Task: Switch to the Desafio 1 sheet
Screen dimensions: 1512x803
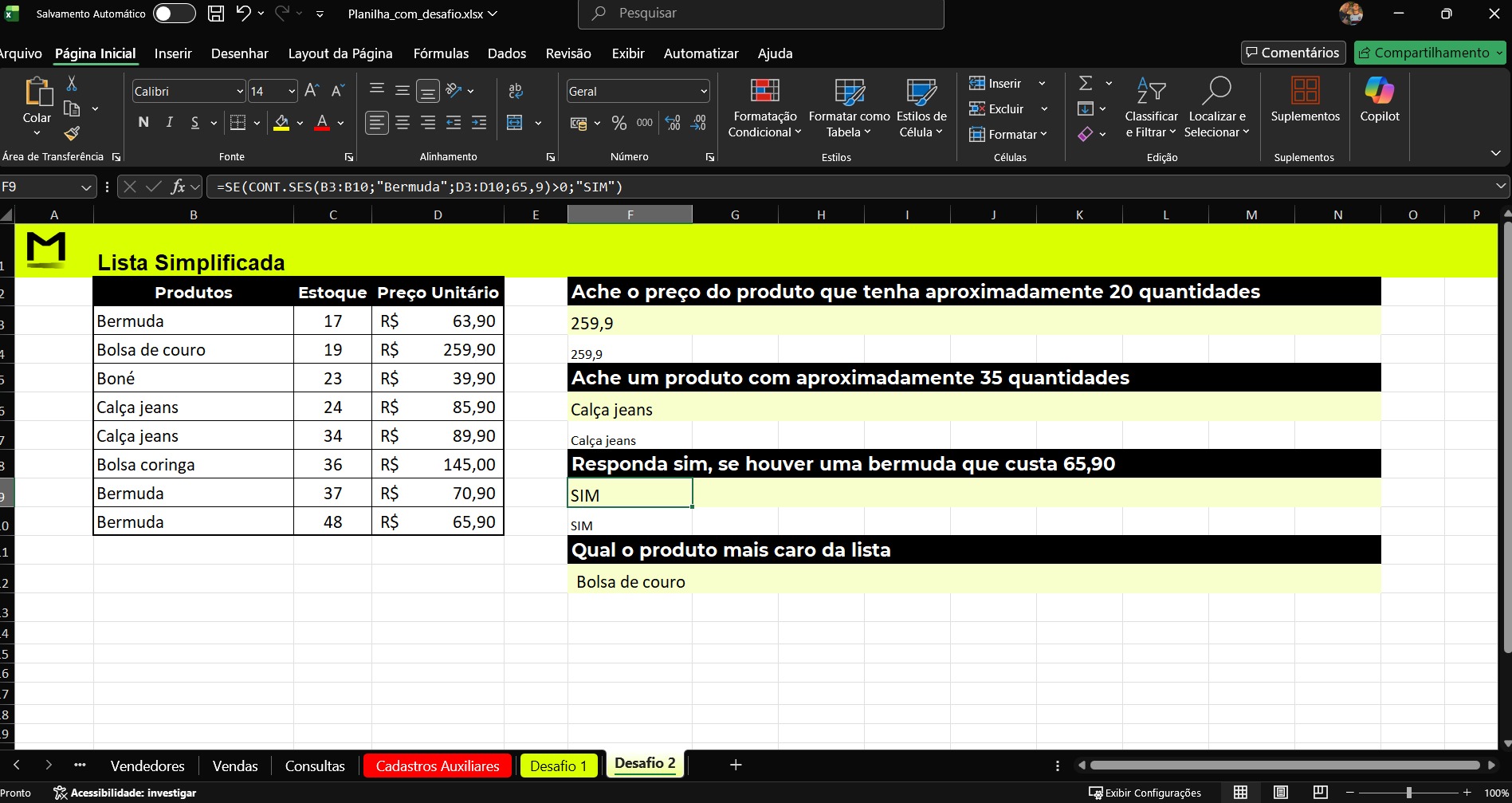Action: [558, 766]
